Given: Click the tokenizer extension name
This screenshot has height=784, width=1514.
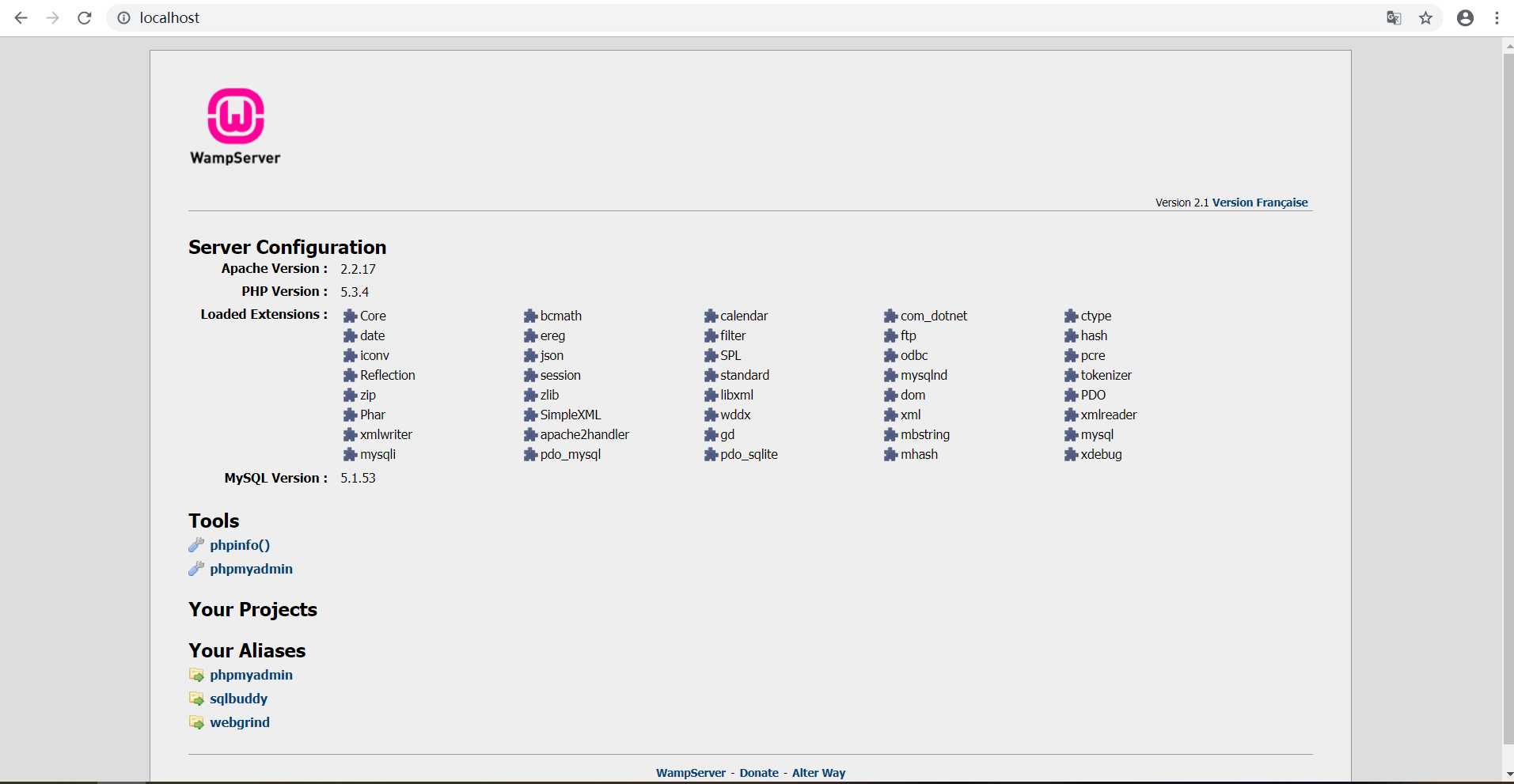Looking at the screenshot, I should click(1106, 375).
